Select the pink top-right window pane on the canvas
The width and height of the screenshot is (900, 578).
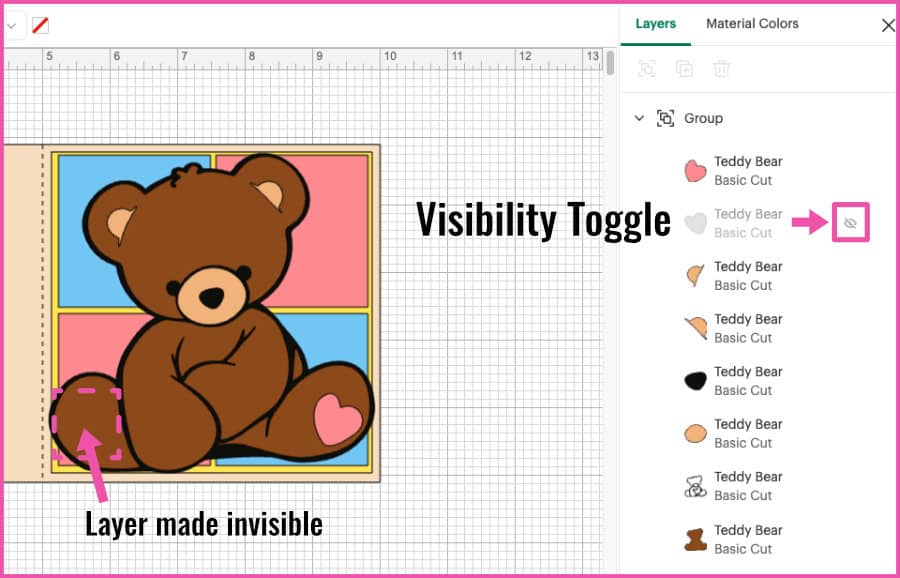point(339,230)
